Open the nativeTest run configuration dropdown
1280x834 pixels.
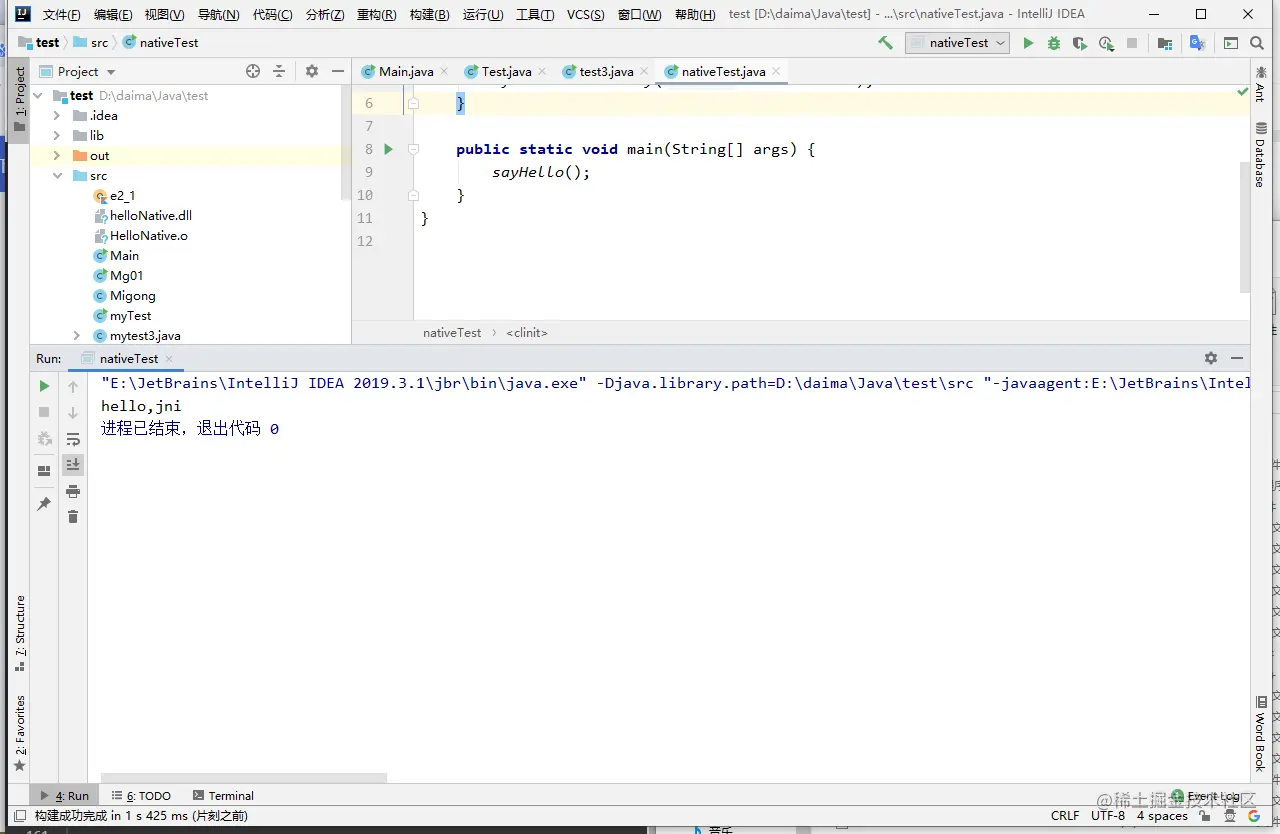(957, 43)
